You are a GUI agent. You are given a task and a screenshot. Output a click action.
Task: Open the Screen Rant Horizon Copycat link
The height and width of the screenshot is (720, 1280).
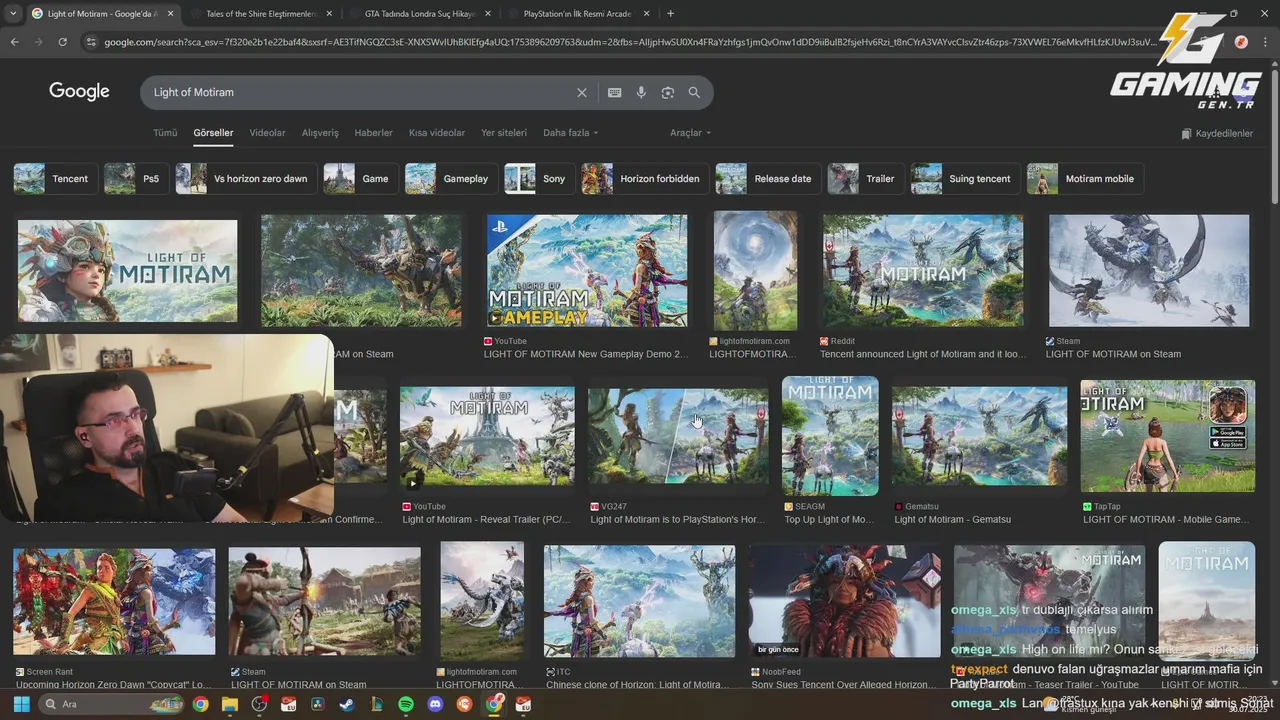pyautogui.click(x=113, y=685)
